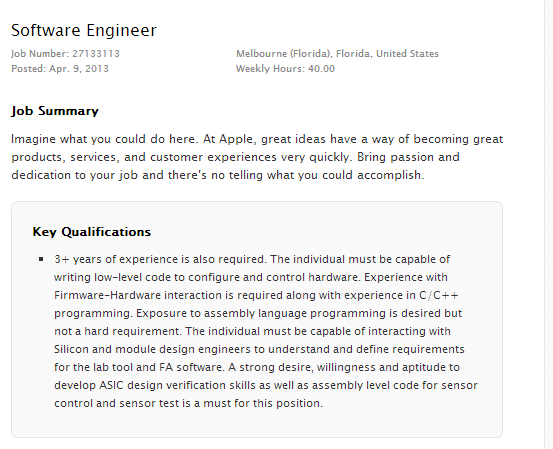Click the 'dedication to your job' sentence
The height and width of the screenshot is (449, 553).
[x=74, y=175]
